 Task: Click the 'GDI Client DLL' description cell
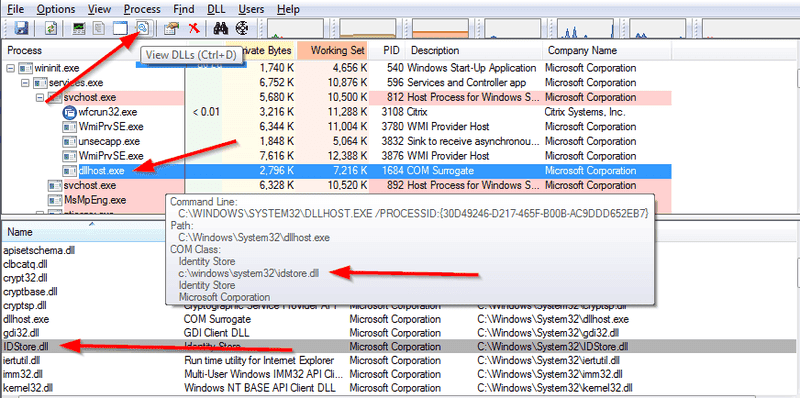217,333
